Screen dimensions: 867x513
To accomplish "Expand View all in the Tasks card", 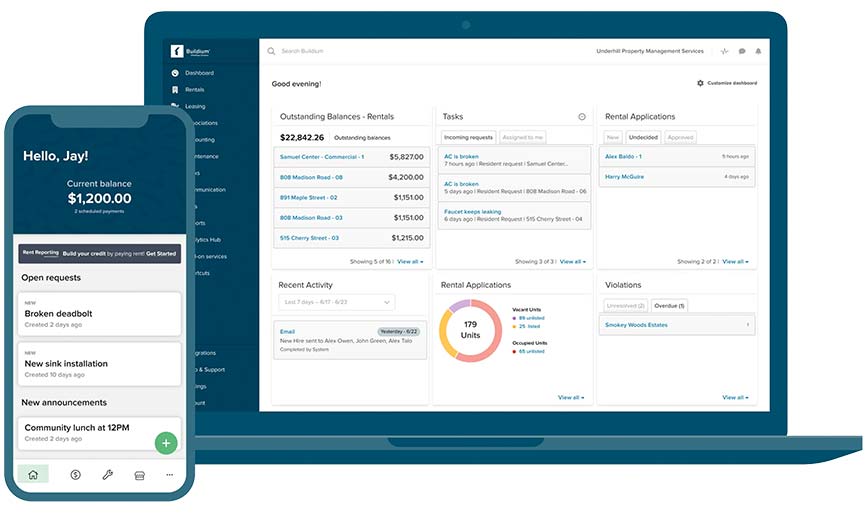I will click(573, 261).
